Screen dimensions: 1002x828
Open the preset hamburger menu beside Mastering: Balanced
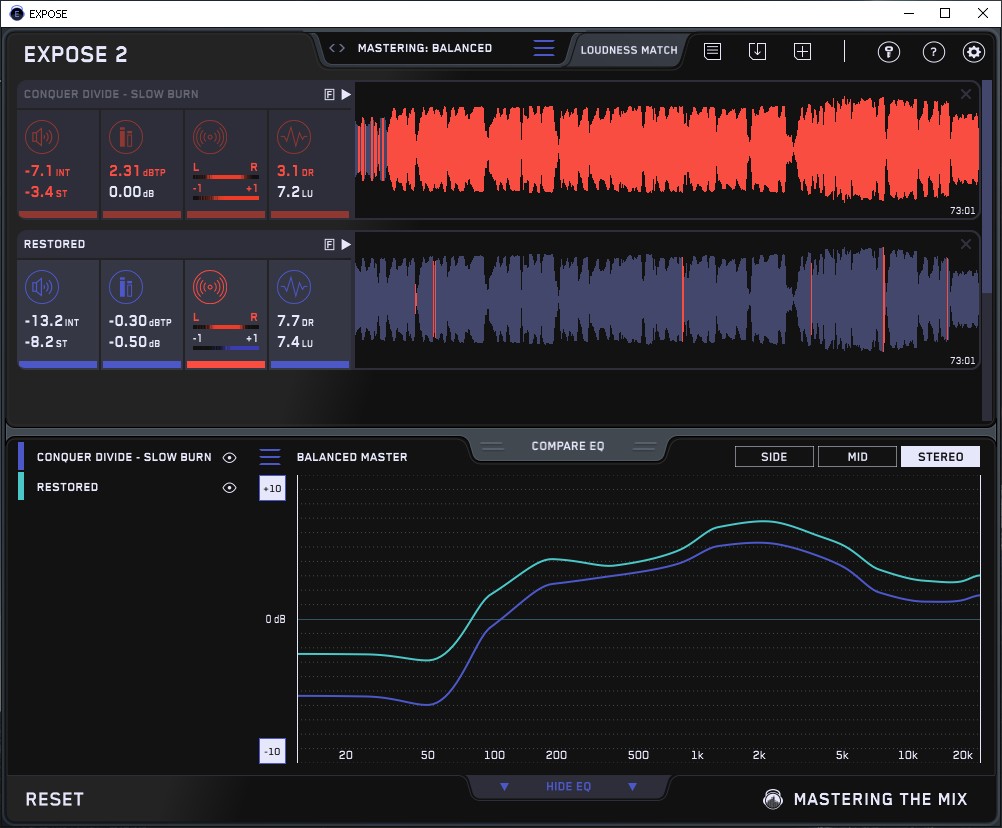pos(544,48)
